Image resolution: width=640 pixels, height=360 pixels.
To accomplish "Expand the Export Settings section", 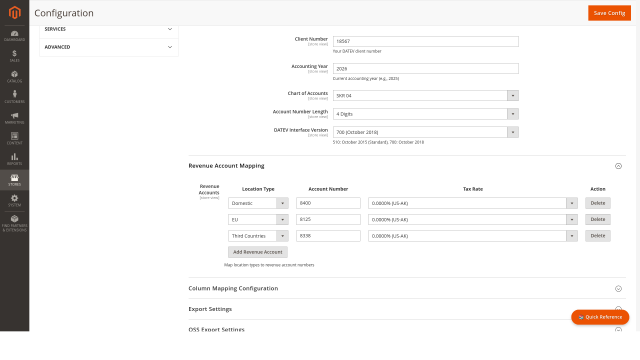I will (407, 309).
